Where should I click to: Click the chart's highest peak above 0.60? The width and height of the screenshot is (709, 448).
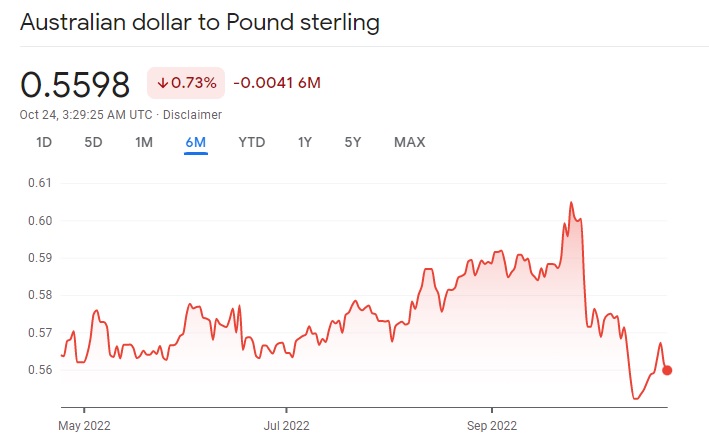click(571, 203)
